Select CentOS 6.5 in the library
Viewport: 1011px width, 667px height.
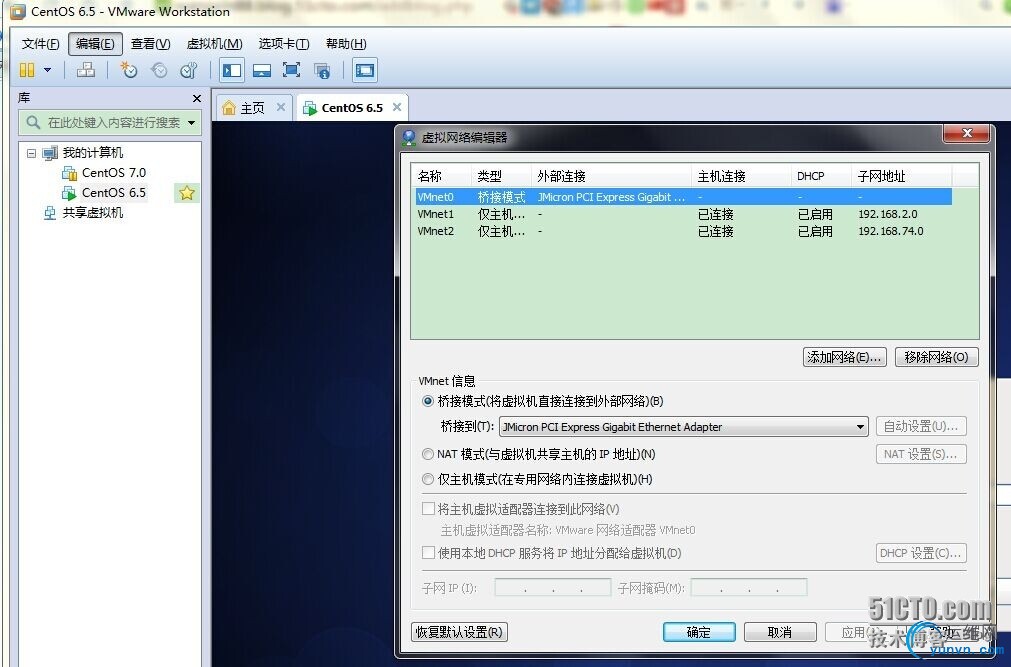point(113,193)
